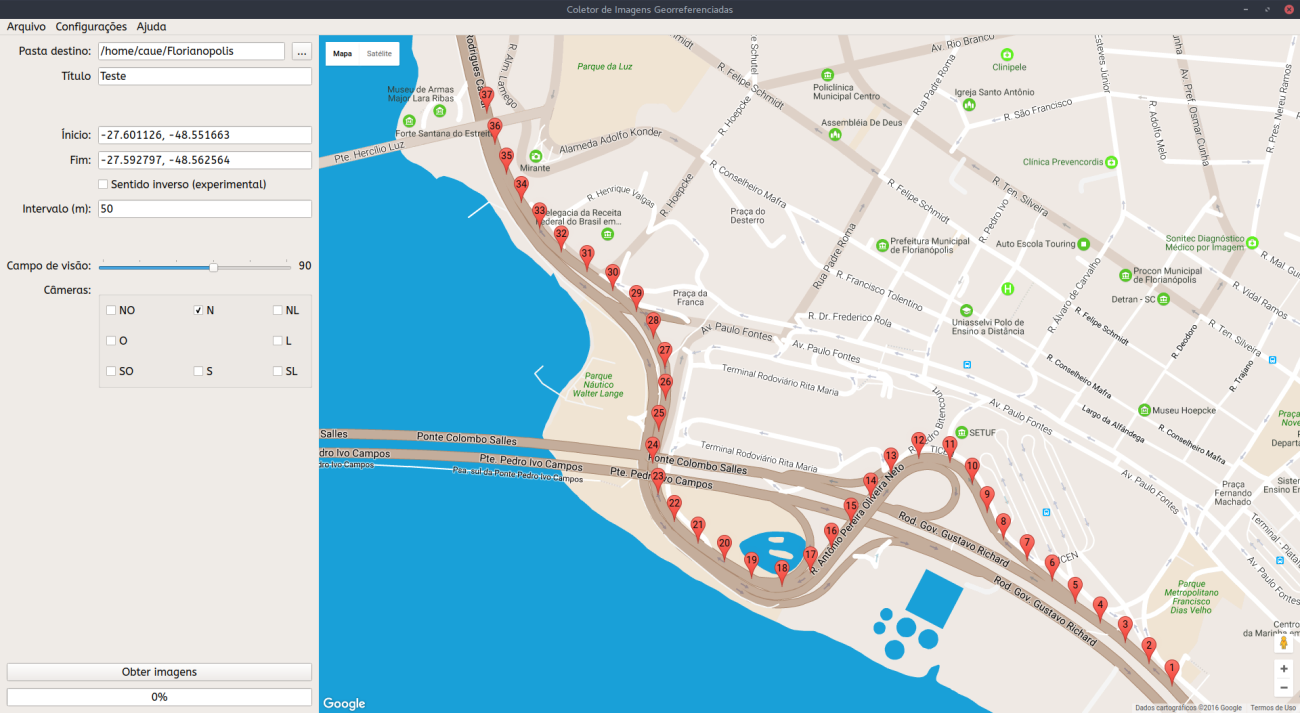1300x713 pixels.
Task: Open the Ajuda menu
Action: point(151,27)
